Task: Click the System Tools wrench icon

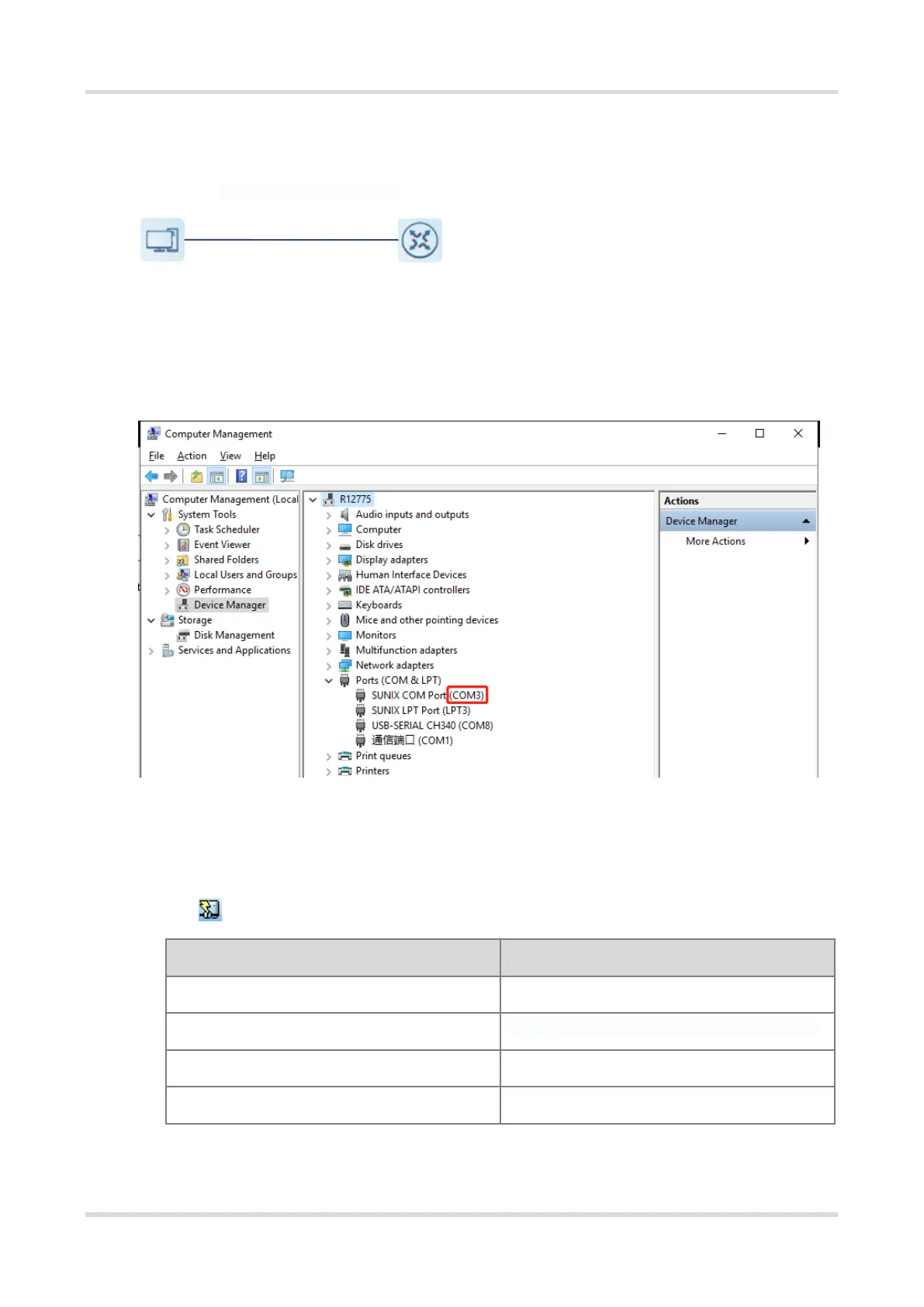Action: tap(167, 515)
